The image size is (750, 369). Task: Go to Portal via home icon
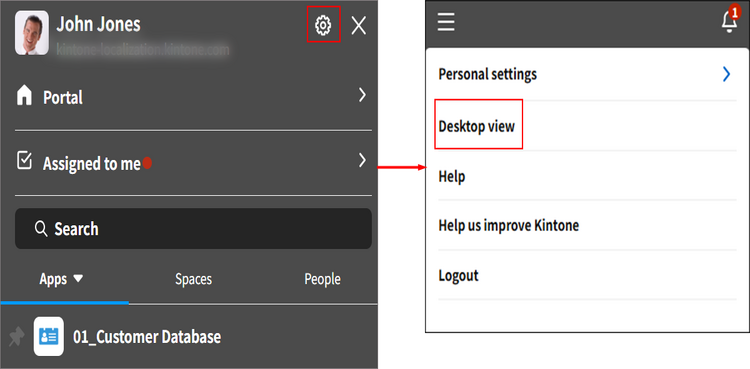(24, 96)
